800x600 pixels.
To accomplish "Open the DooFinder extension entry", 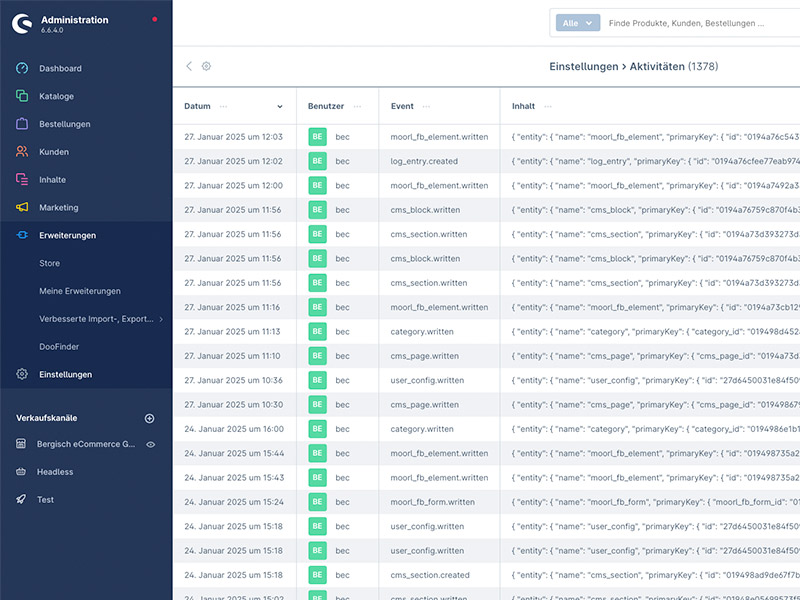I will pyautogui.click(x=59, y=347).
